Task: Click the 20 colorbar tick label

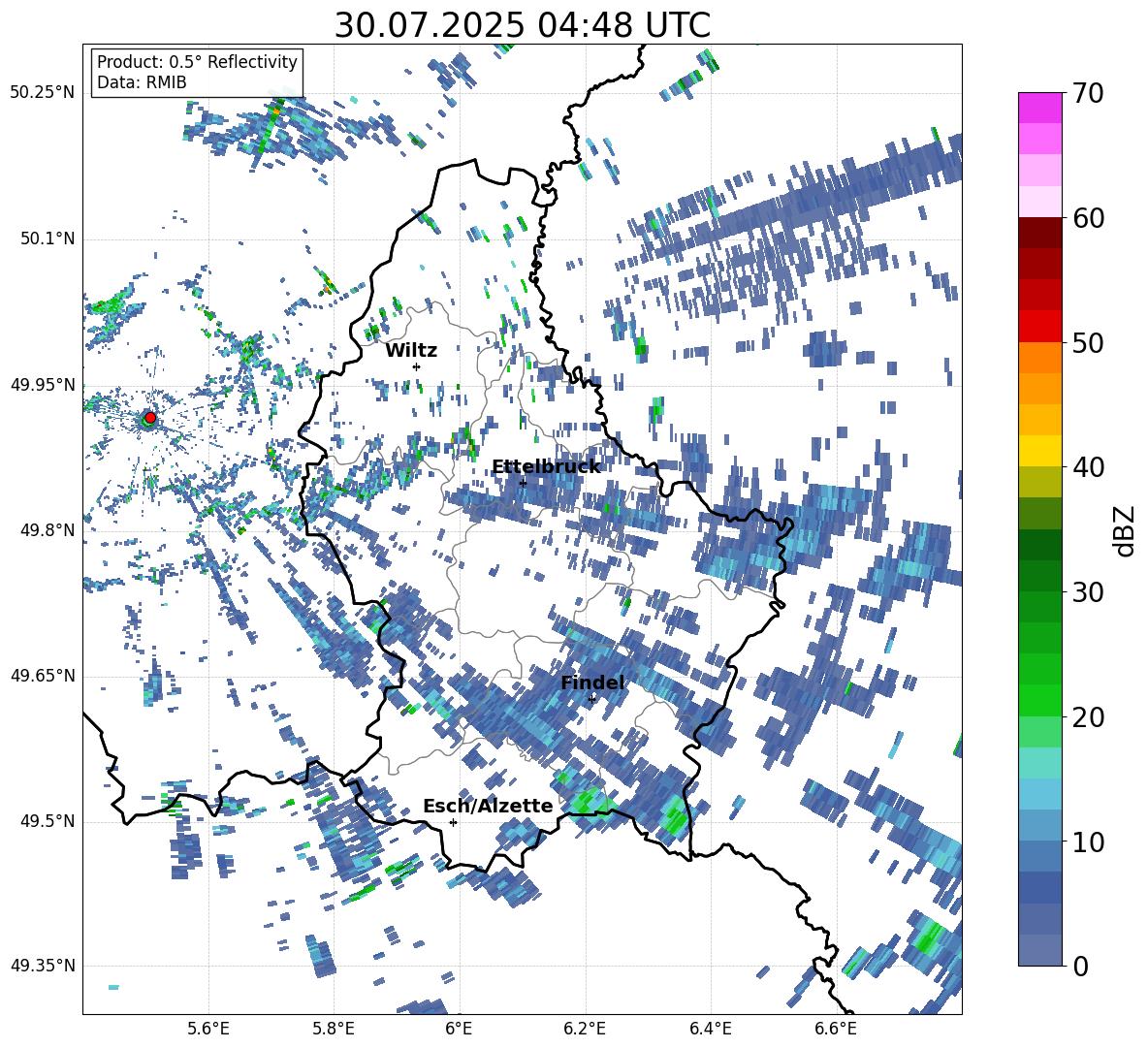Action: [x=1087, y=717]
